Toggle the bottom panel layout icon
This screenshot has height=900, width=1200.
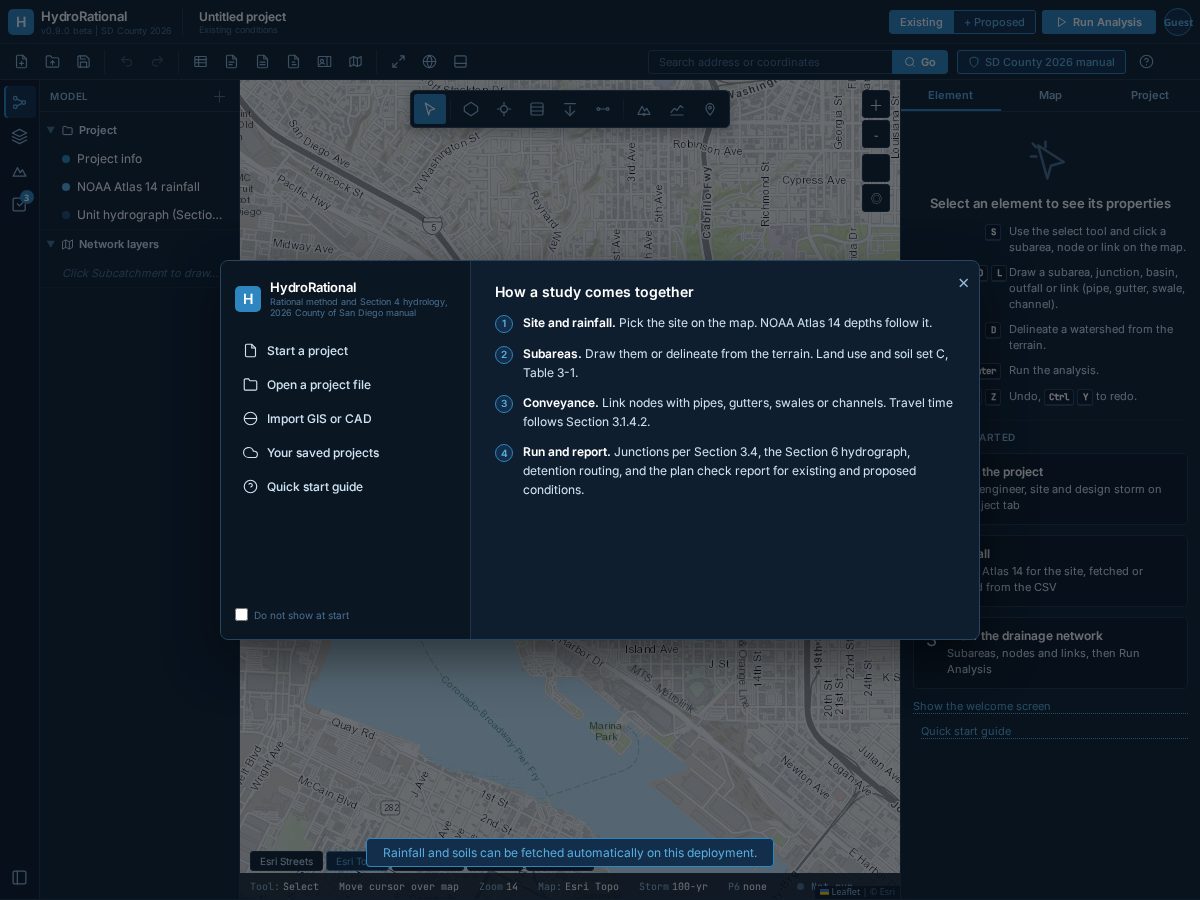(x=460, y=62)
